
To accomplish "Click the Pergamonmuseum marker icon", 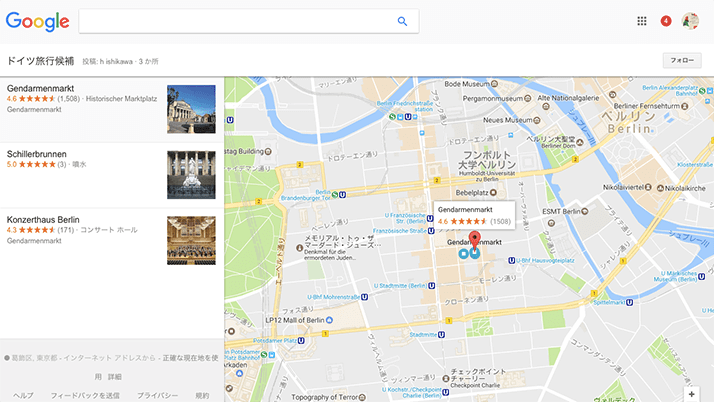I will tap(527, 98).
